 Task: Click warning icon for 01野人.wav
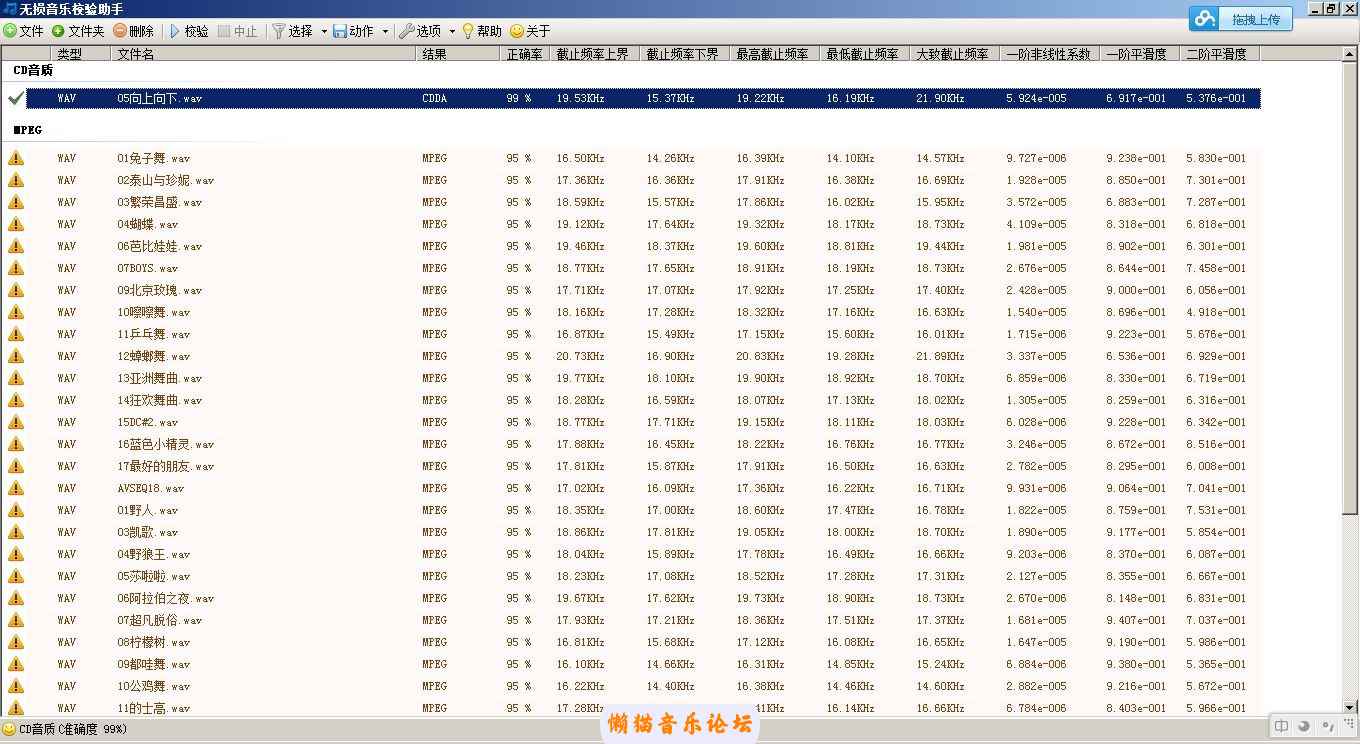click(15, 510)
